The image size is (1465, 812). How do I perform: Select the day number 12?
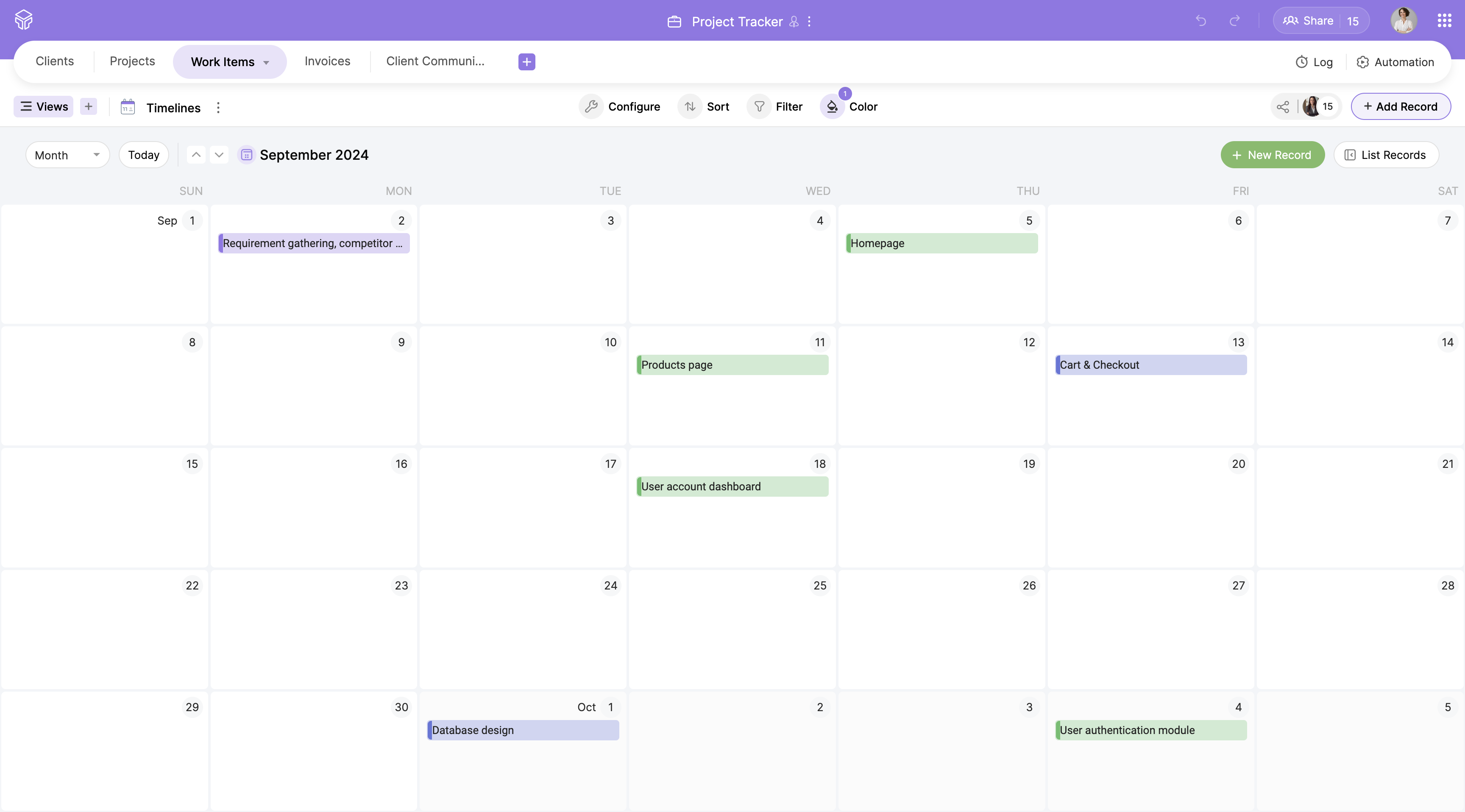(x=1029, y=342)
